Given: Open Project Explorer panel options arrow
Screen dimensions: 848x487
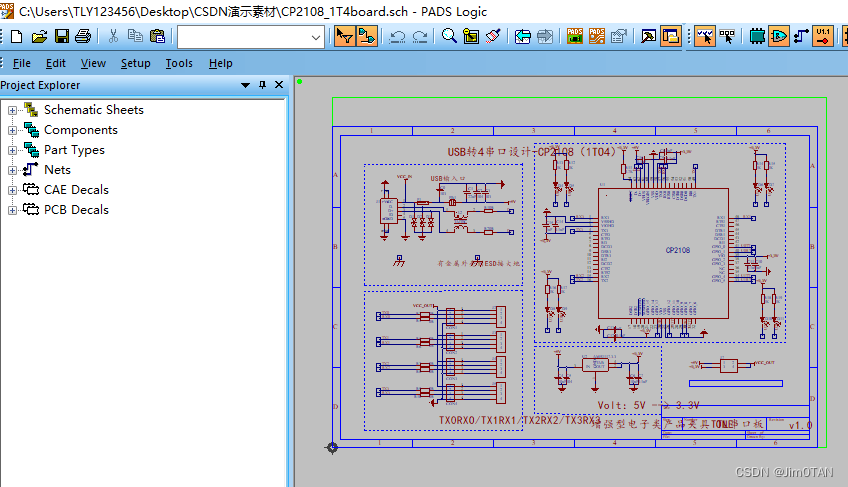Looking at the screenshot, I should point(246,85).
